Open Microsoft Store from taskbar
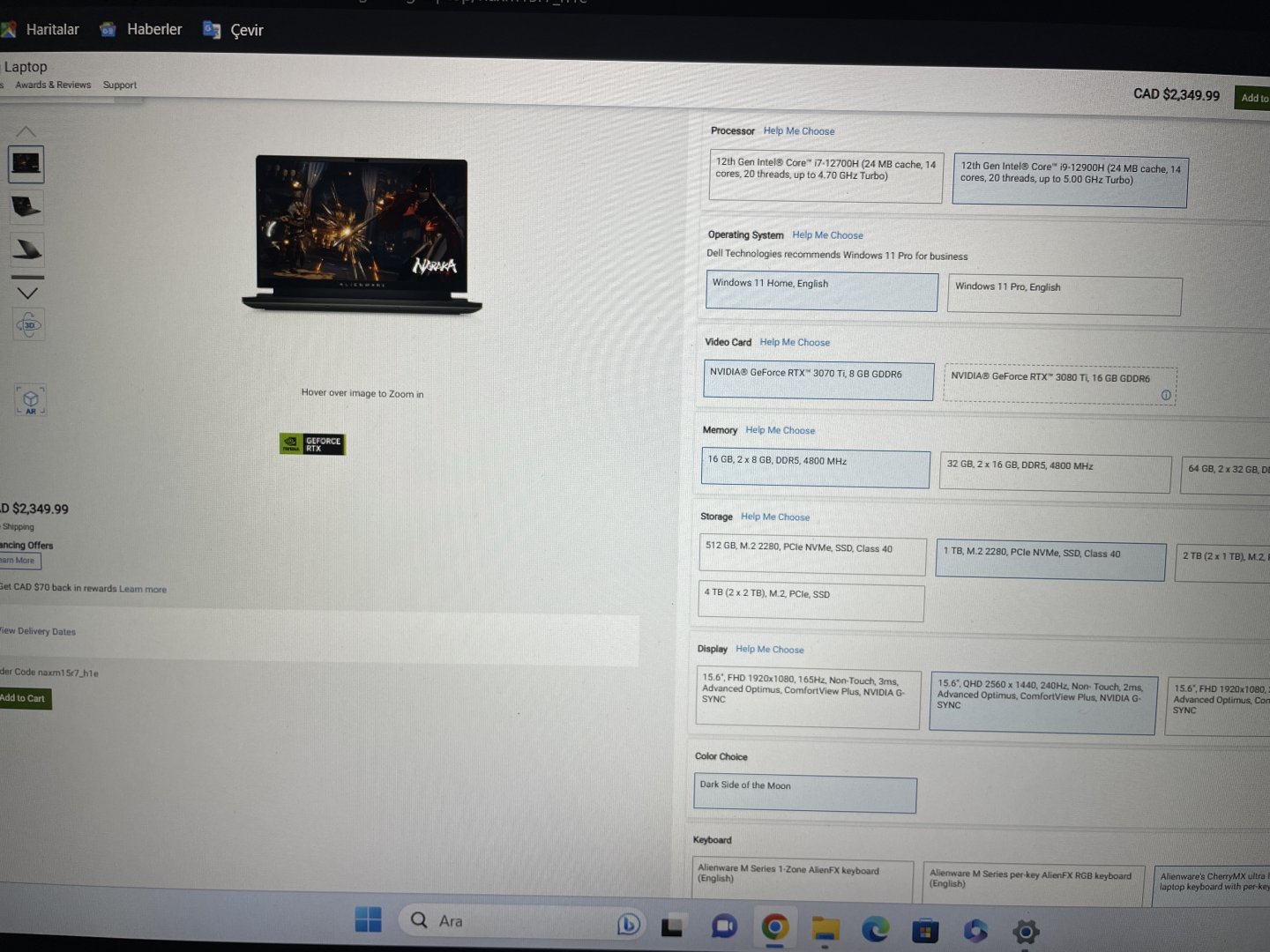The image size is (1270, 952). [x=925, y=931]
